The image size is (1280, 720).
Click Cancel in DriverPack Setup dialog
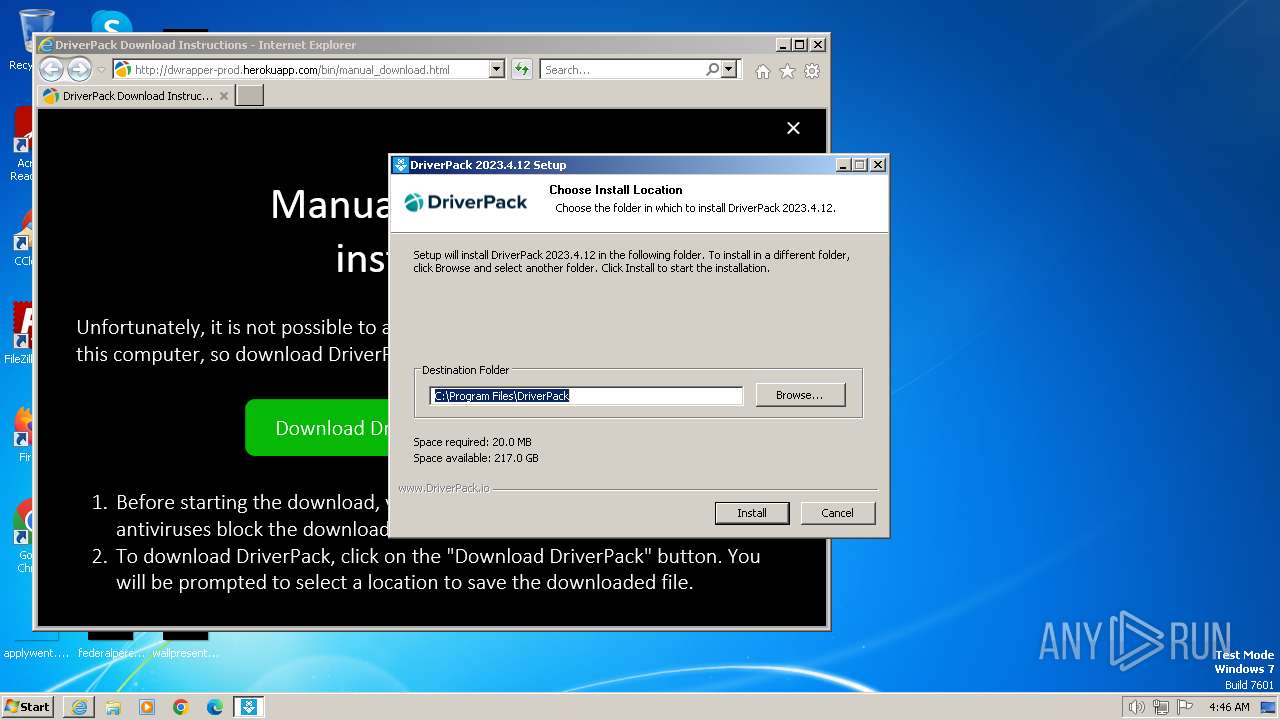point(837,513)
